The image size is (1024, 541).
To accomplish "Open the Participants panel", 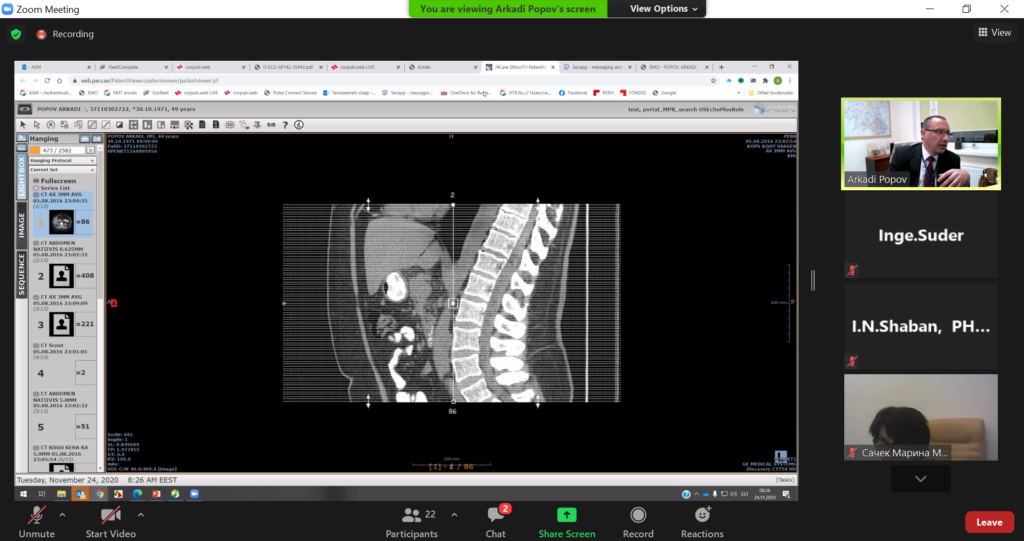I will tap(411, 522).
